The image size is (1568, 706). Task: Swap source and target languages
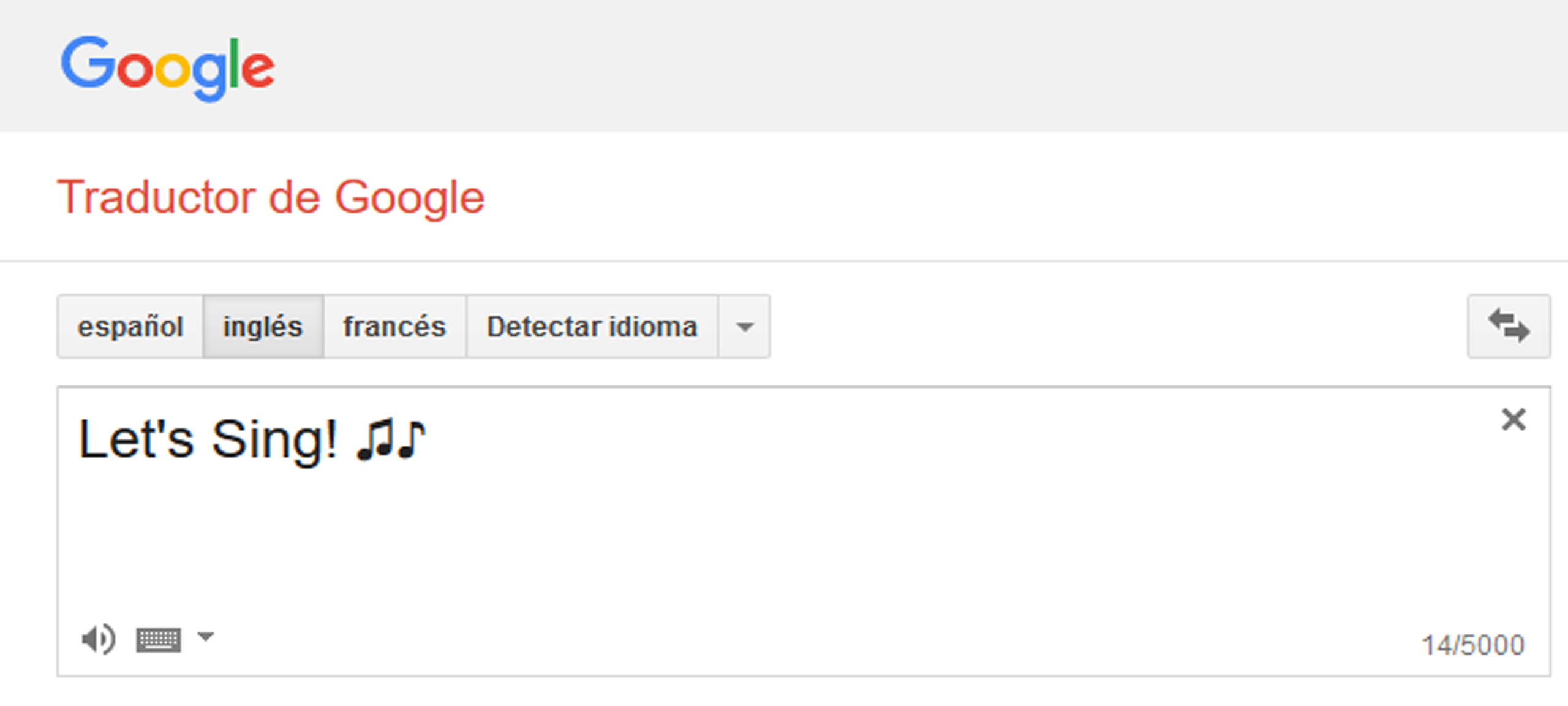tap(1509, 326)
